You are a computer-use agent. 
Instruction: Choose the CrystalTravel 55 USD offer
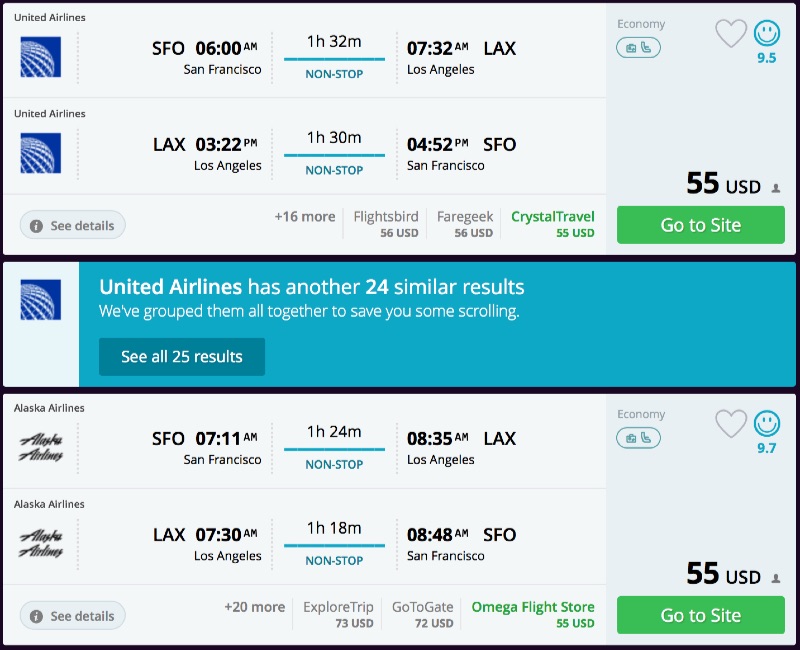tap(552, 224)
